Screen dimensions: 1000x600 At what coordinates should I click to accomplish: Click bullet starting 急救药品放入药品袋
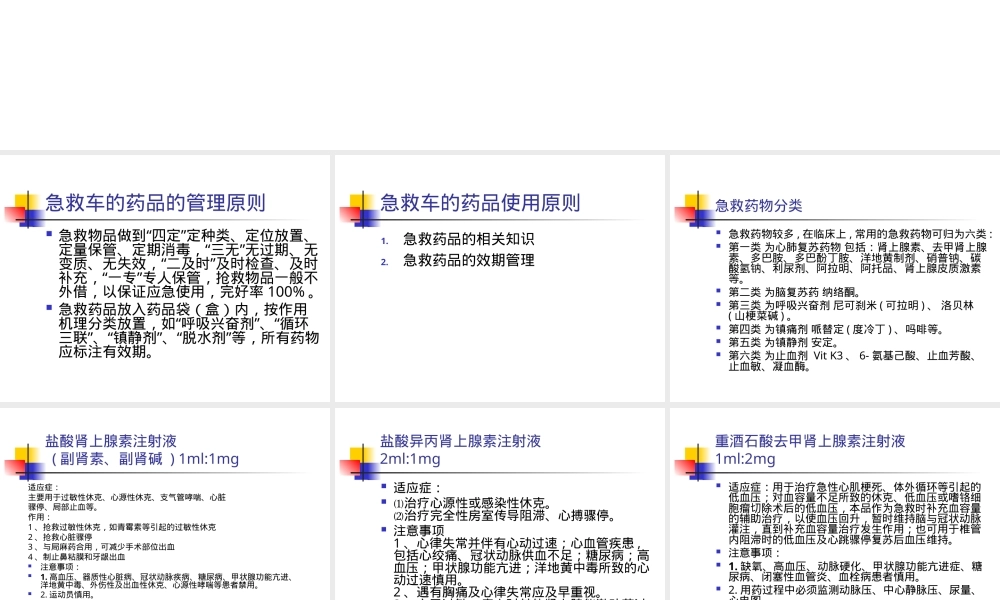pos(189,330)
